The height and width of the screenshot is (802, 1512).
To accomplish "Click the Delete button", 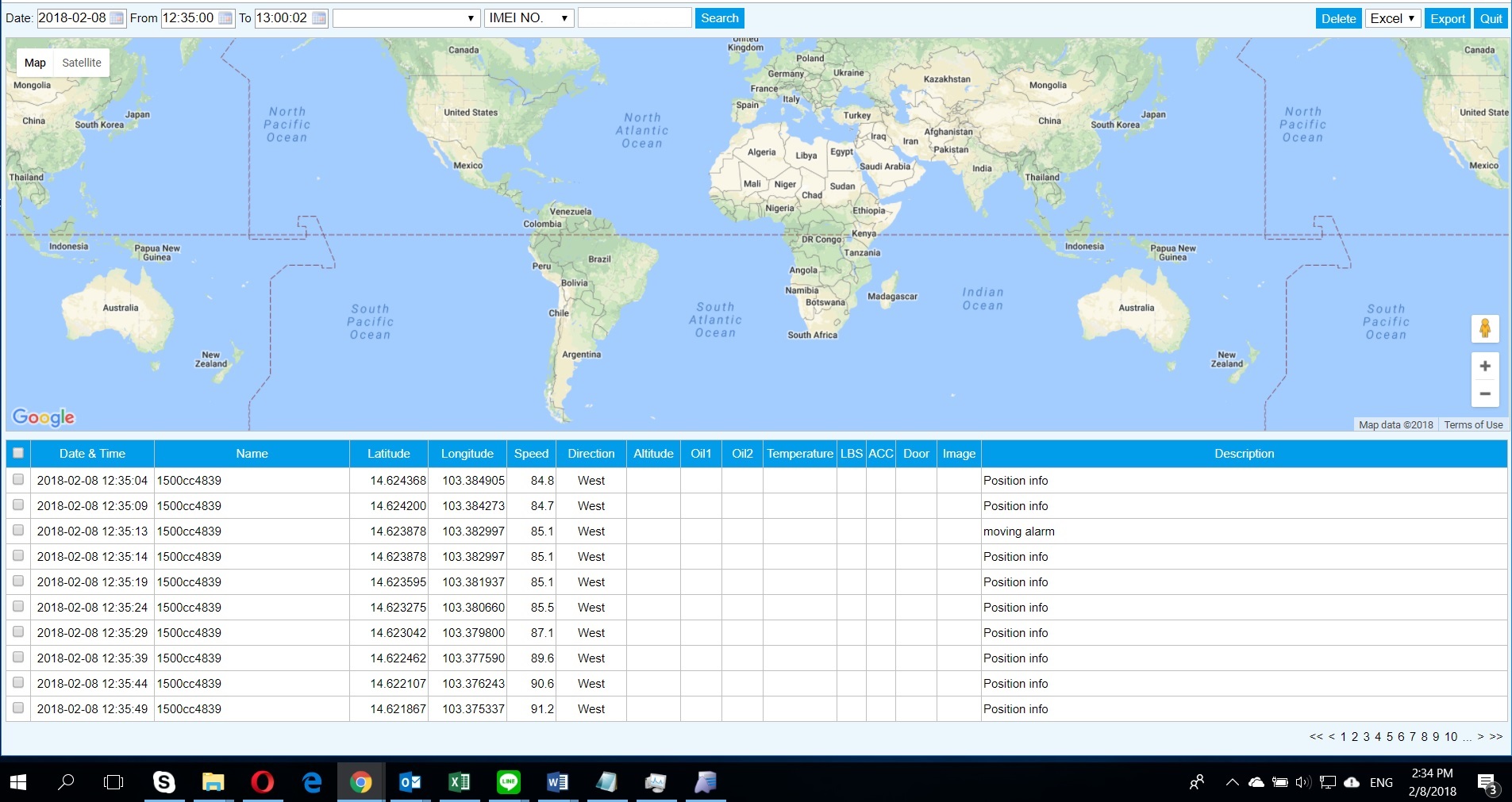I will pos(1338,18).
